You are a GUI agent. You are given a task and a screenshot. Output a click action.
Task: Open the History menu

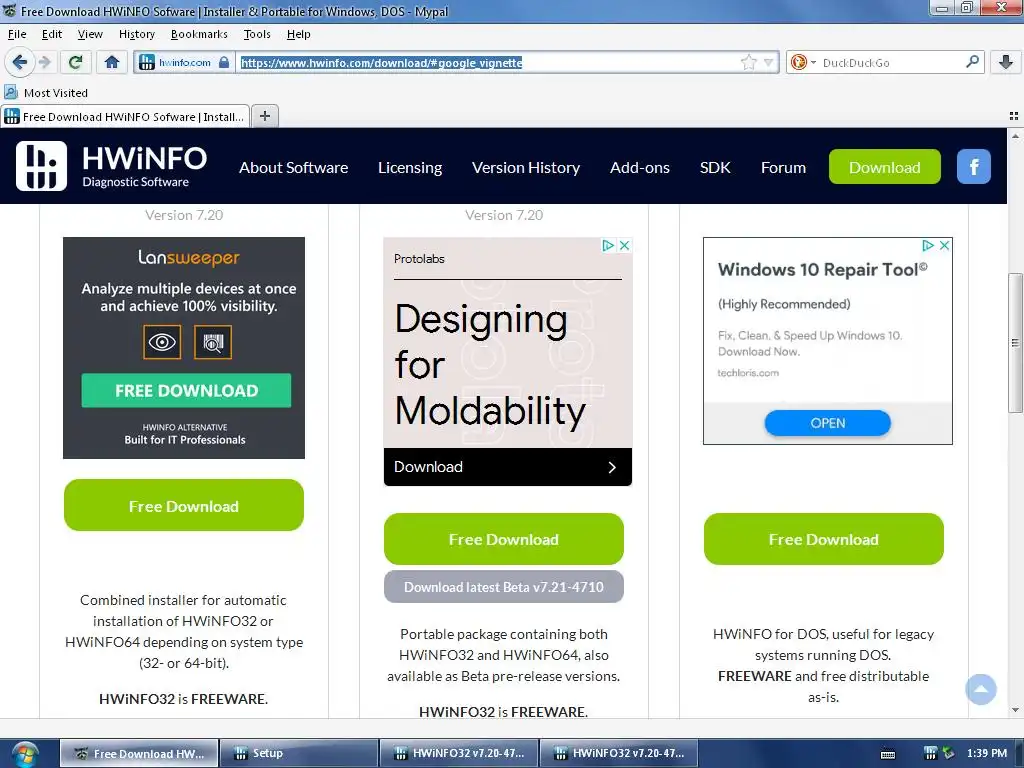[x=136, y=34]
